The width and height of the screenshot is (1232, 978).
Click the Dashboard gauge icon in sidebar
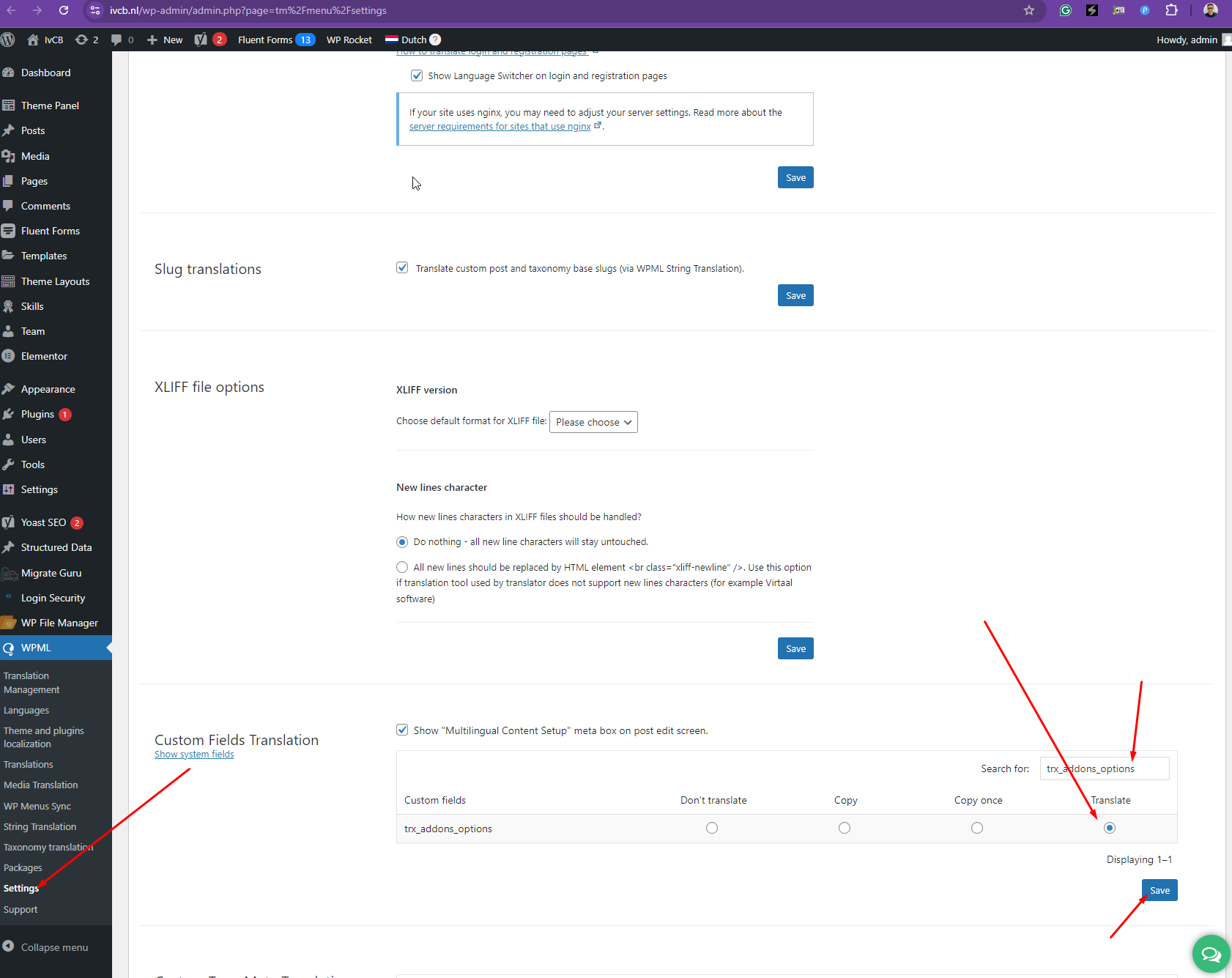tap(8, 73)
